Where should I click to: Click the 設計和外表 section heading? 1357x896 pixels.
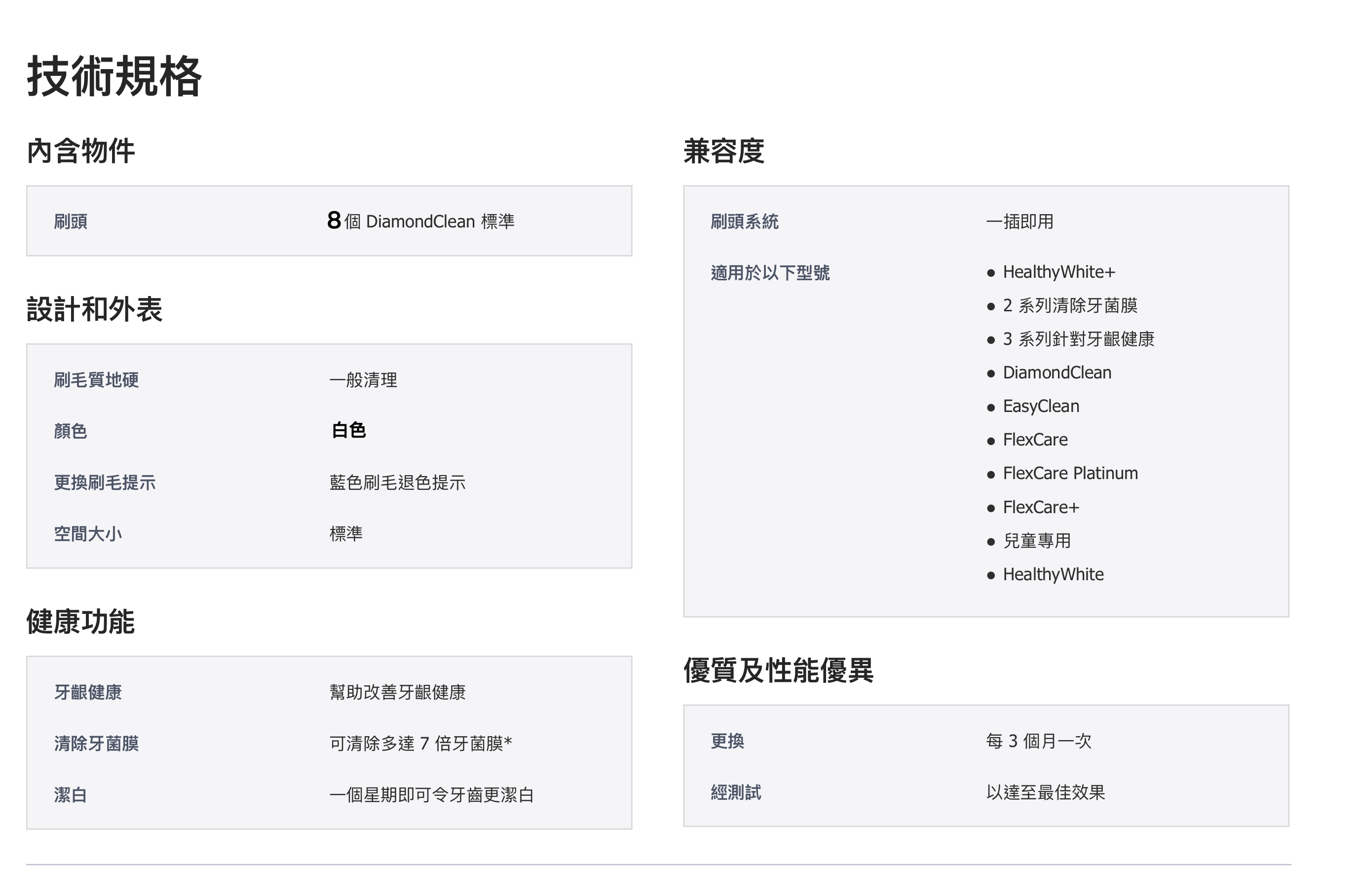point(95,310)
